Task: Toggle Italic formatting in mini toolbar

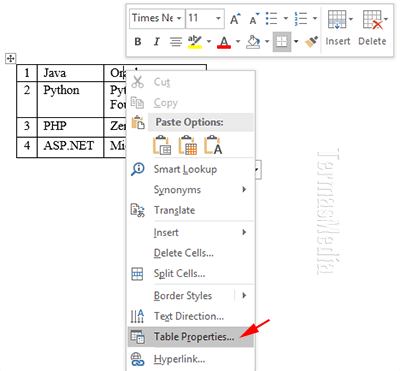Action: 156,42
